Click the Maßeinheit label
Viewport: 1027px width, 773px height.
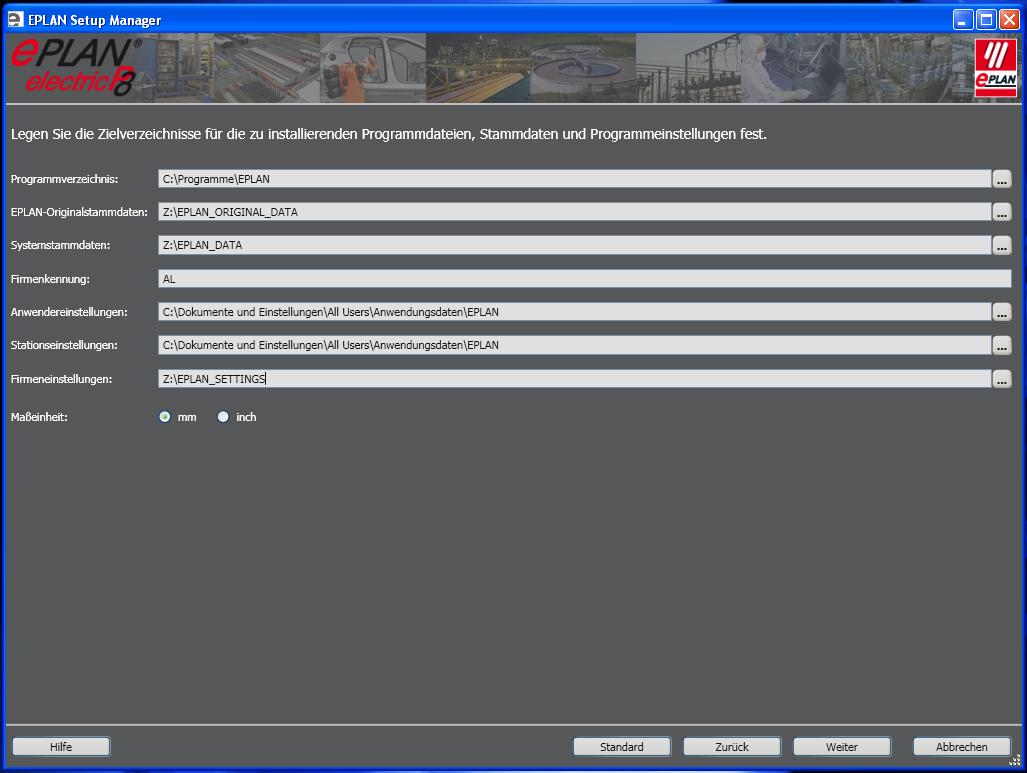[x=39, y=417]
